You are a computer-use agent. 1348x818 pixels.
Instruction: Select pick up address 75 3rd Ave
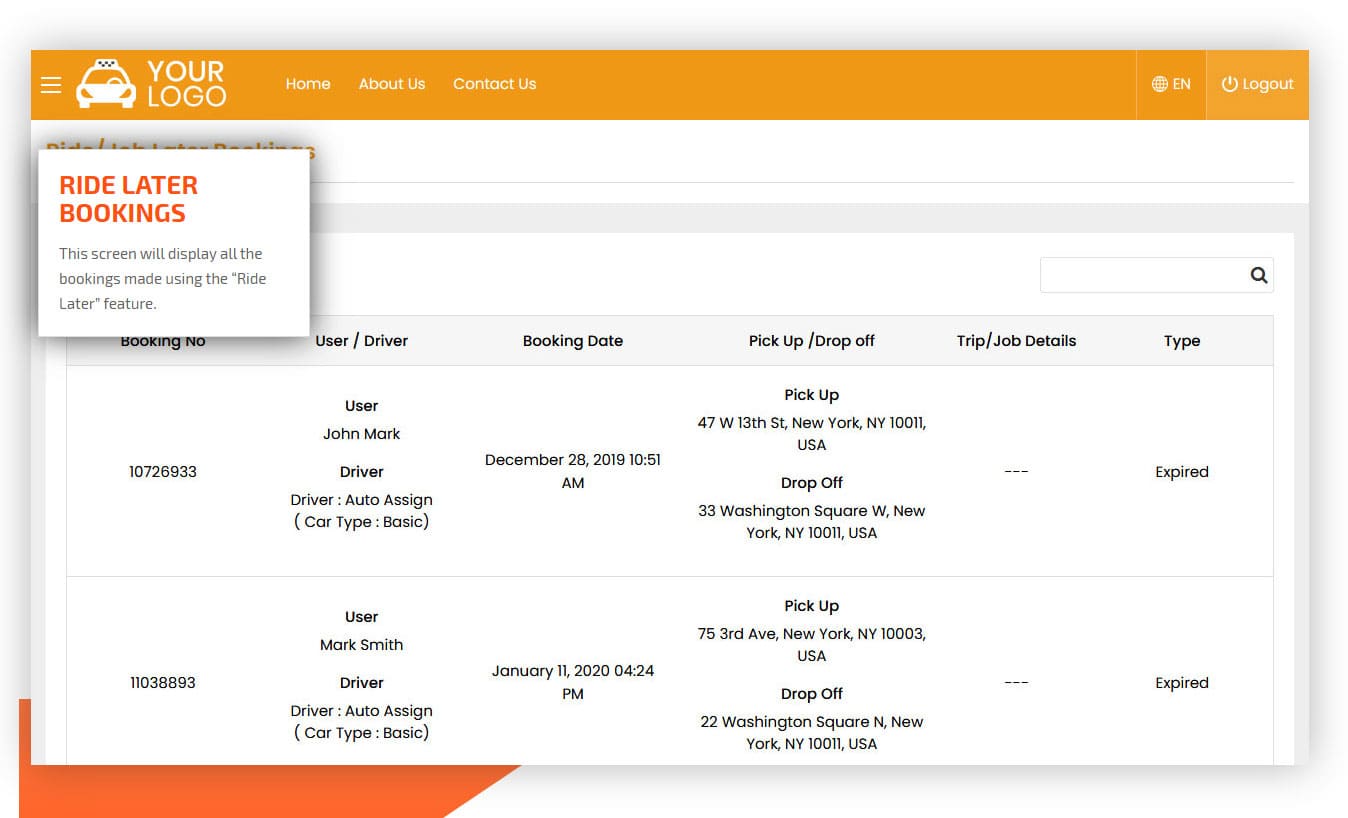click(x=812, y=645)
